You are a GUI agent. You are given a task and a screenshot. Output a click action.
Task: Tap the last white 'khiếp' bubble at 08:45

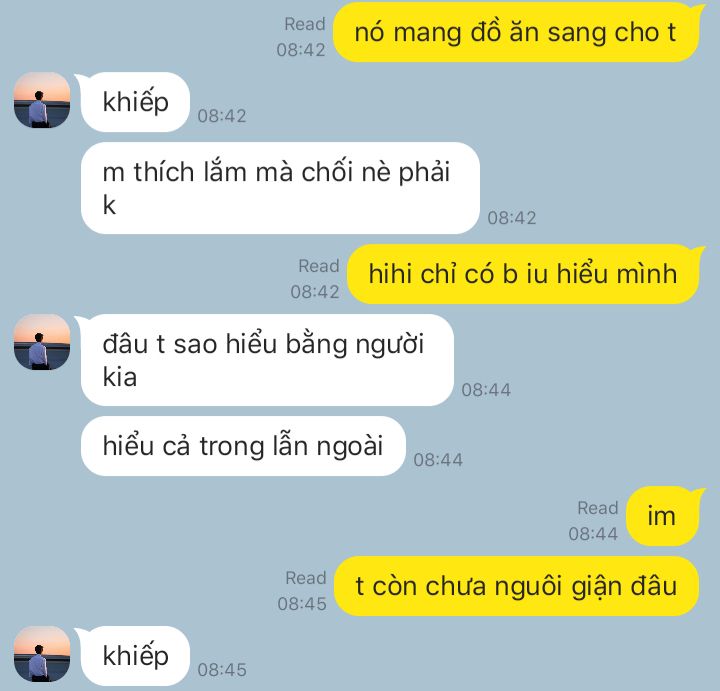[135, 656]
